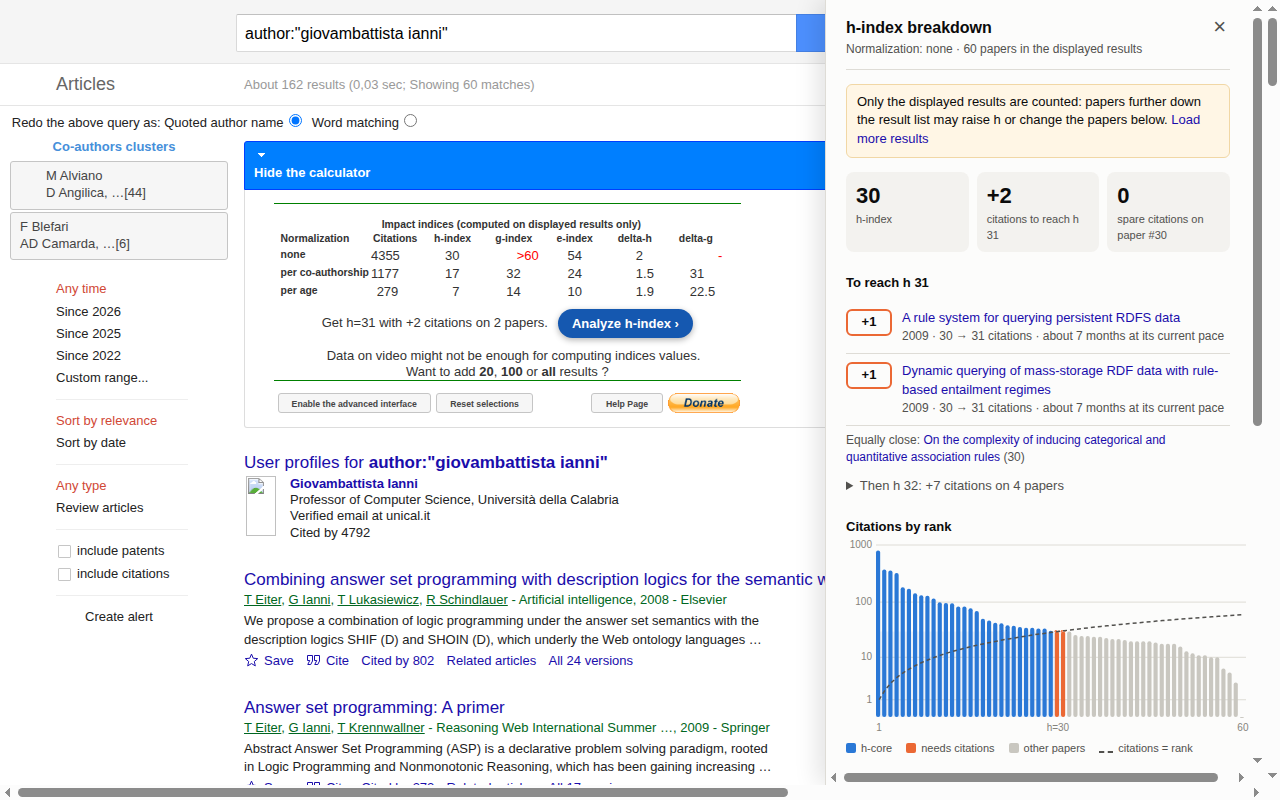
Task: Click the Donate button
Action: pyautogui.click(x=704, y=403)
